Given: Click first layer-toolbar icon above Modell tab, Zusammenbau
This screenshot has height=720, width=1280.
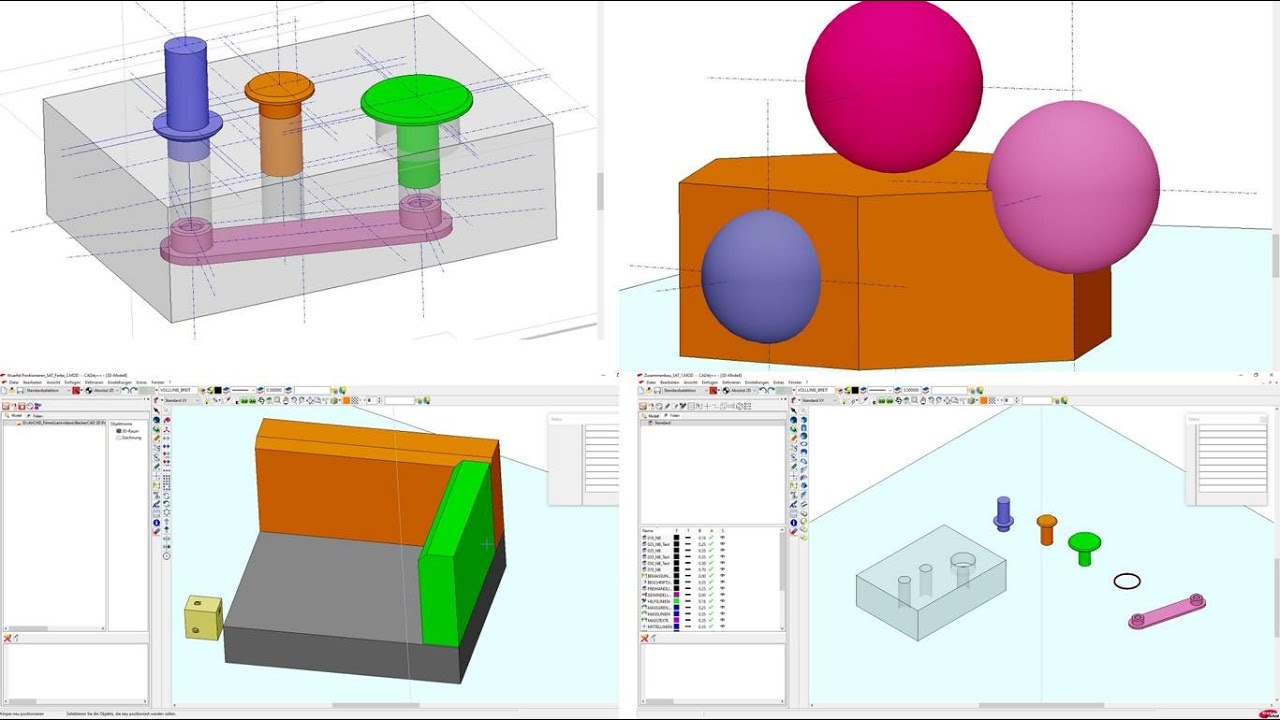Looking at the screenshot, I should click(x=643, y=406).
